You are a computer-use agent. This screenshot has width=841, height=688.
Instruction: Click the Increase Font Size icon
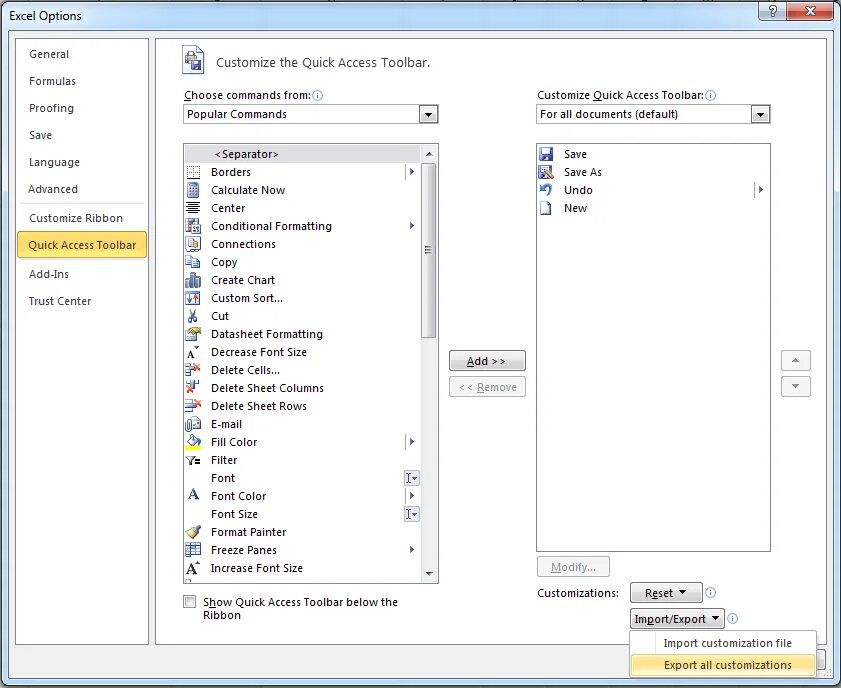point(193,568)
